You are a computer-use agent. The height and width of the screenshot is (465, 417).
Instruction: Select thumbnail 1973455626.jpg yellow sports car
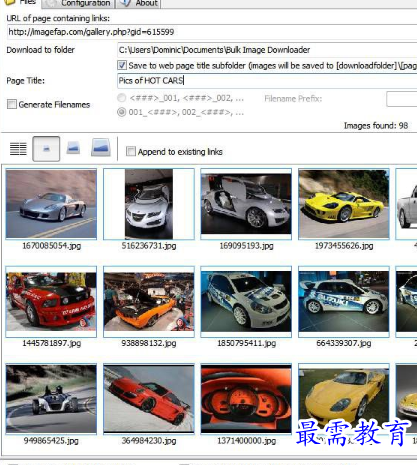344,204
